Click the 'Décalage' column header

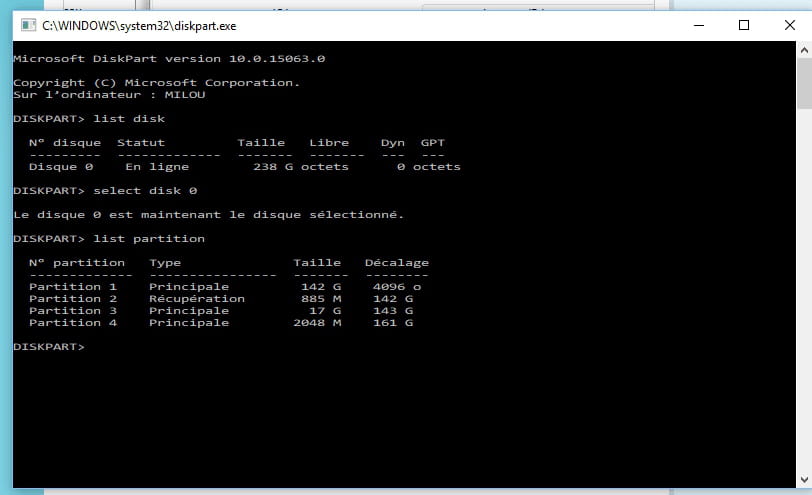pyautogui.click(x=397, y=263)
